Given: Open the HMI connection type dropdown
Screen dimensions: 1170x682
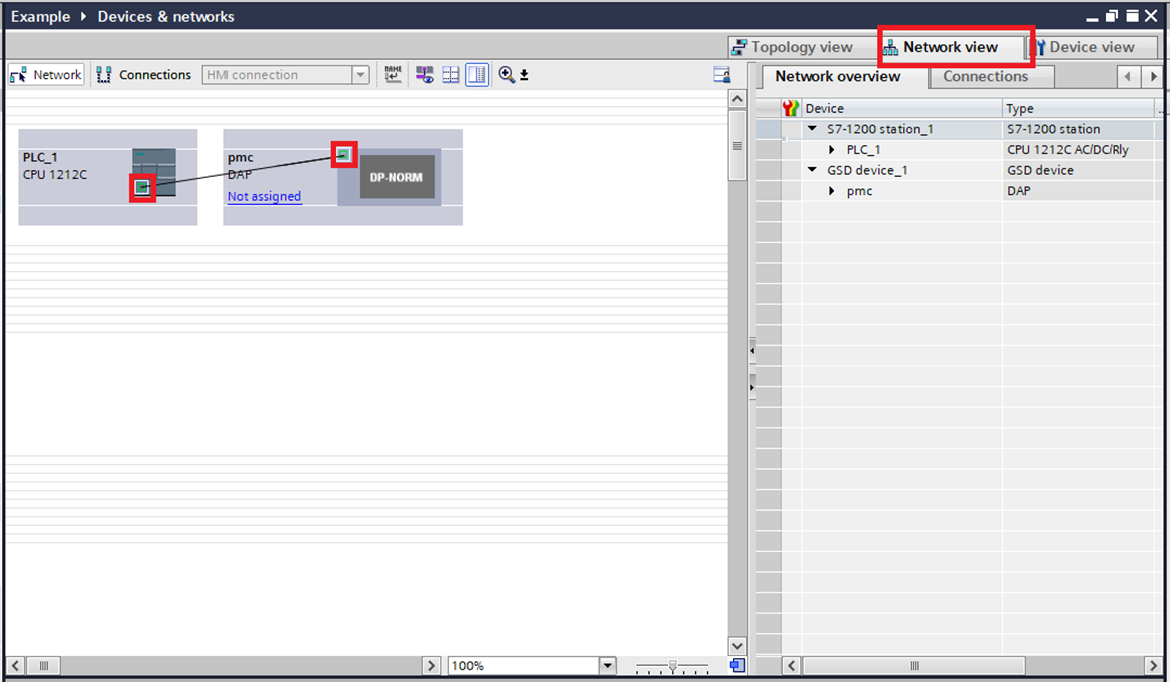Looking at the screenshot, I should tap(360, 74).
